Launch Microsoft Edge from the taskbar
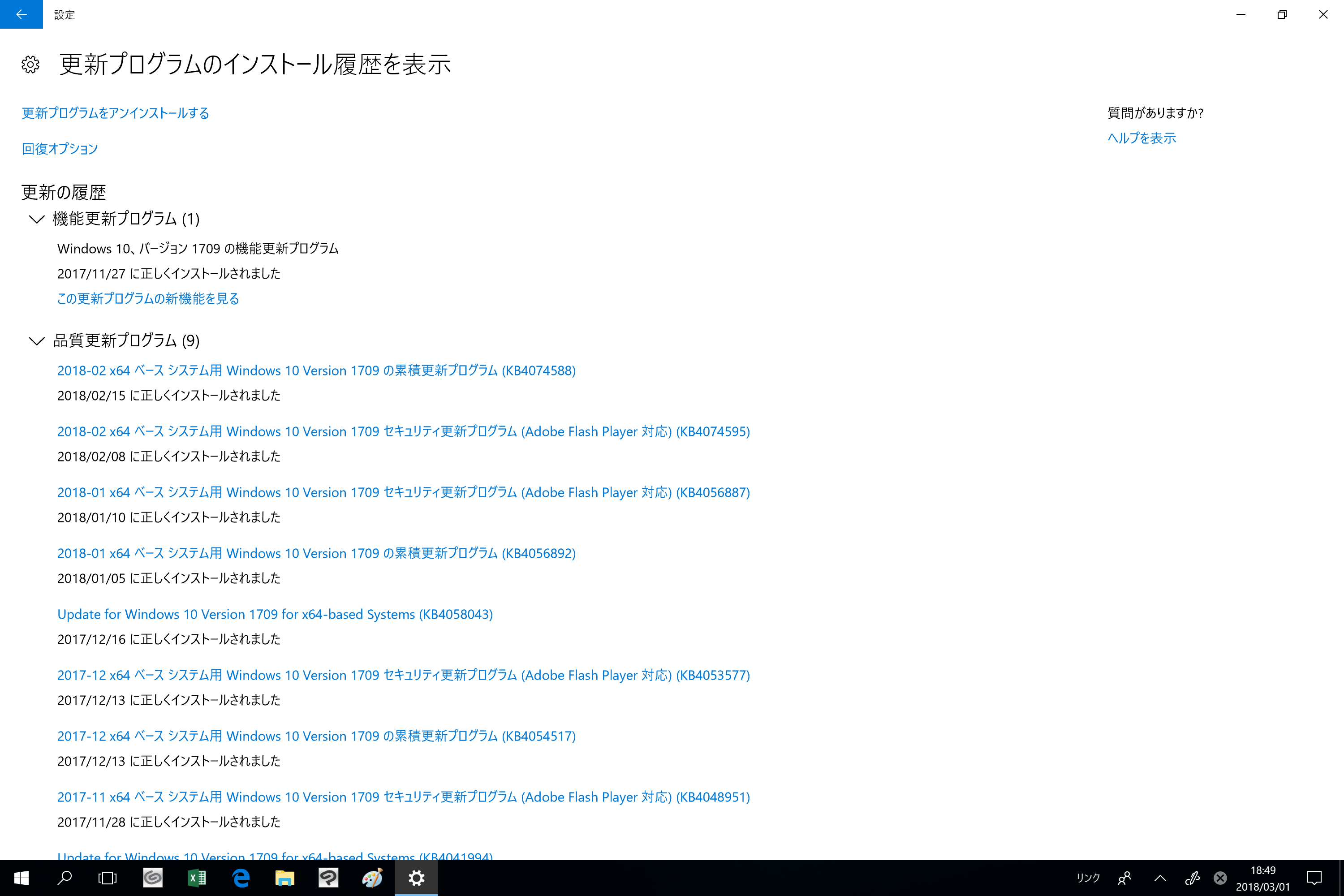 pos(241,878)
